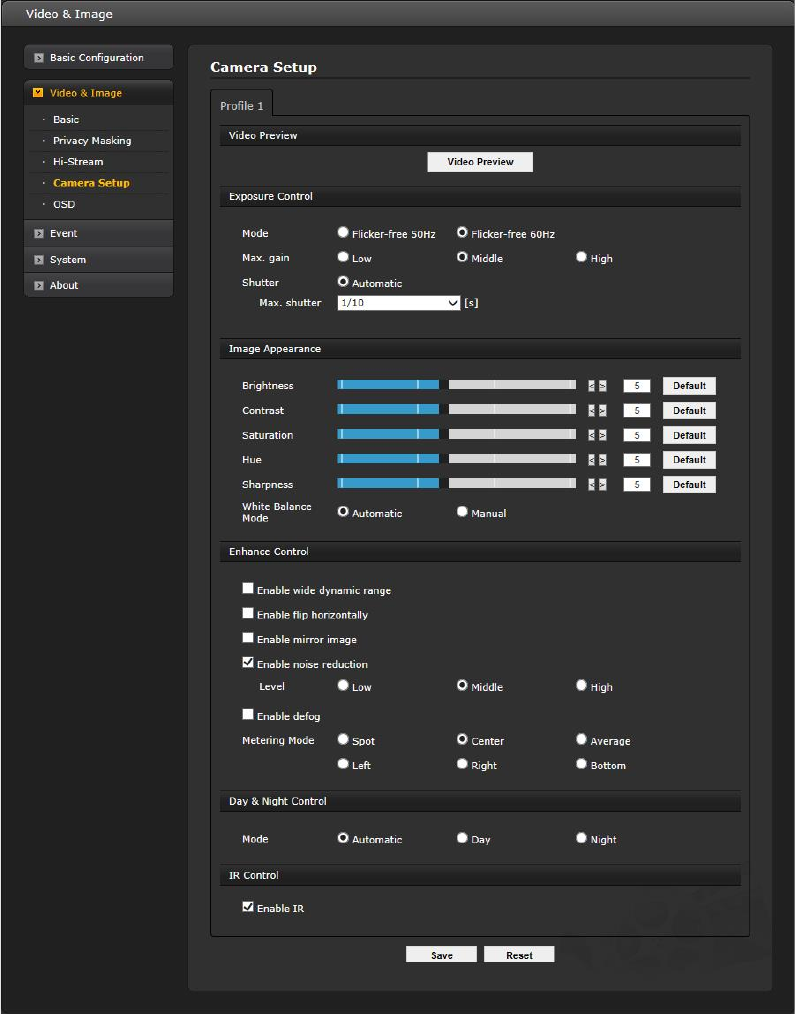Click the Brightness decrease arrow
The height and width of the screenshot is (1014, 795).
pyautogui.click(x=591, y=386)
